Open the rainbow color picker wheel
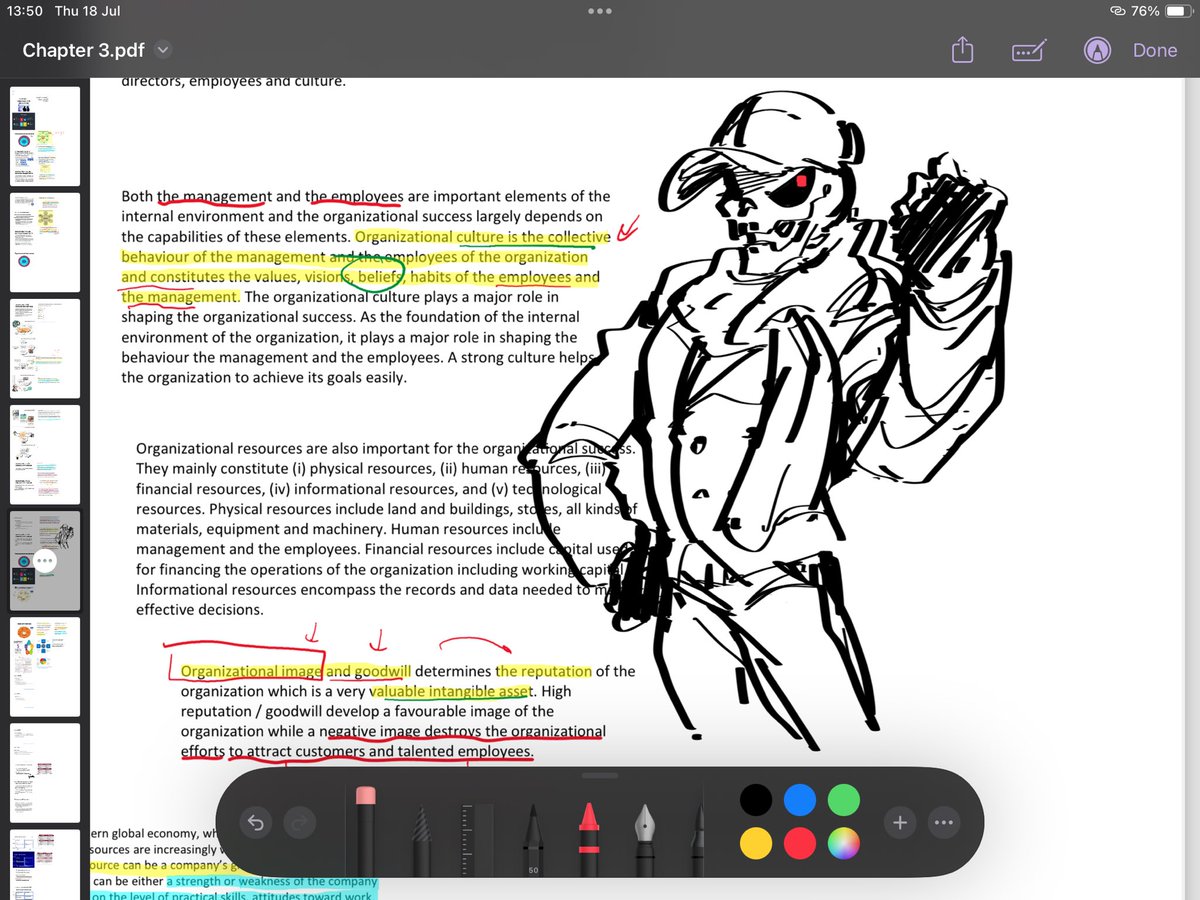The image size is (1200, 900). pyautogui.click(x=844, y=845)
